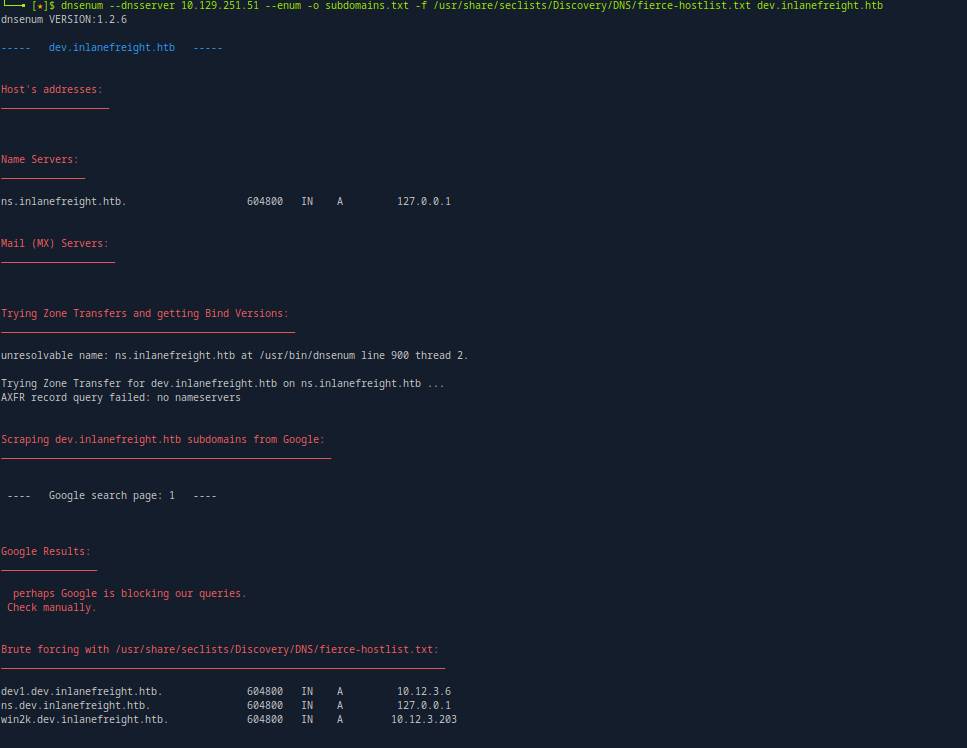The image size is (967, 748).
Task: Select the Name Servers heading
Action: pos(40,160)
